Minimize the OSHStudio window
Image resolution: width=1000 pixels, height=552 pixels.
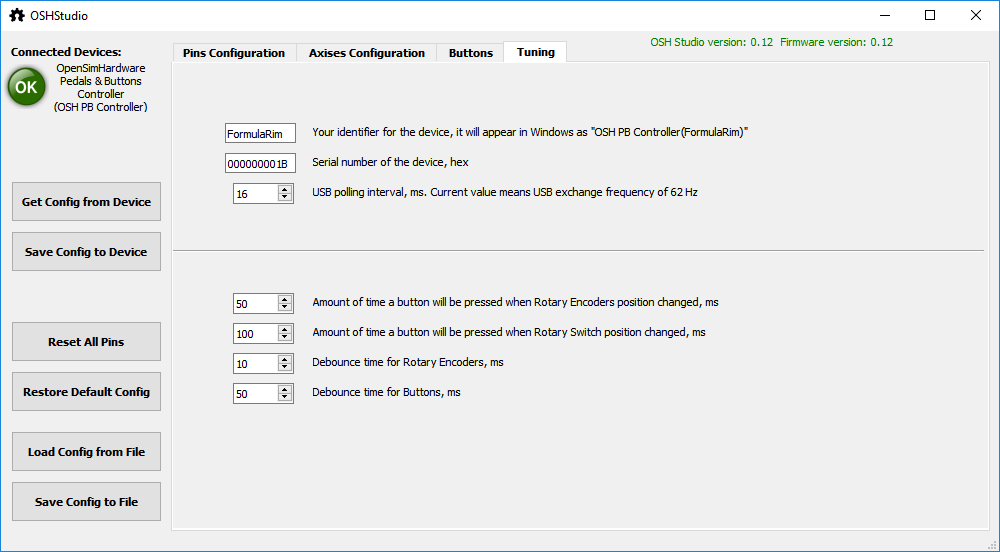(884, 15)
